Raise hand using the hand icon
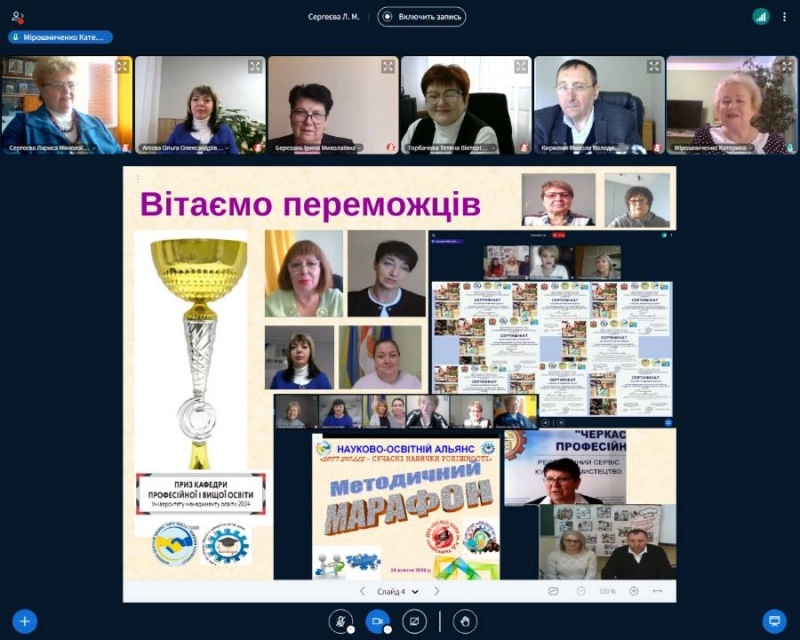This screenshot has width=800, height=640. [464, 621]
